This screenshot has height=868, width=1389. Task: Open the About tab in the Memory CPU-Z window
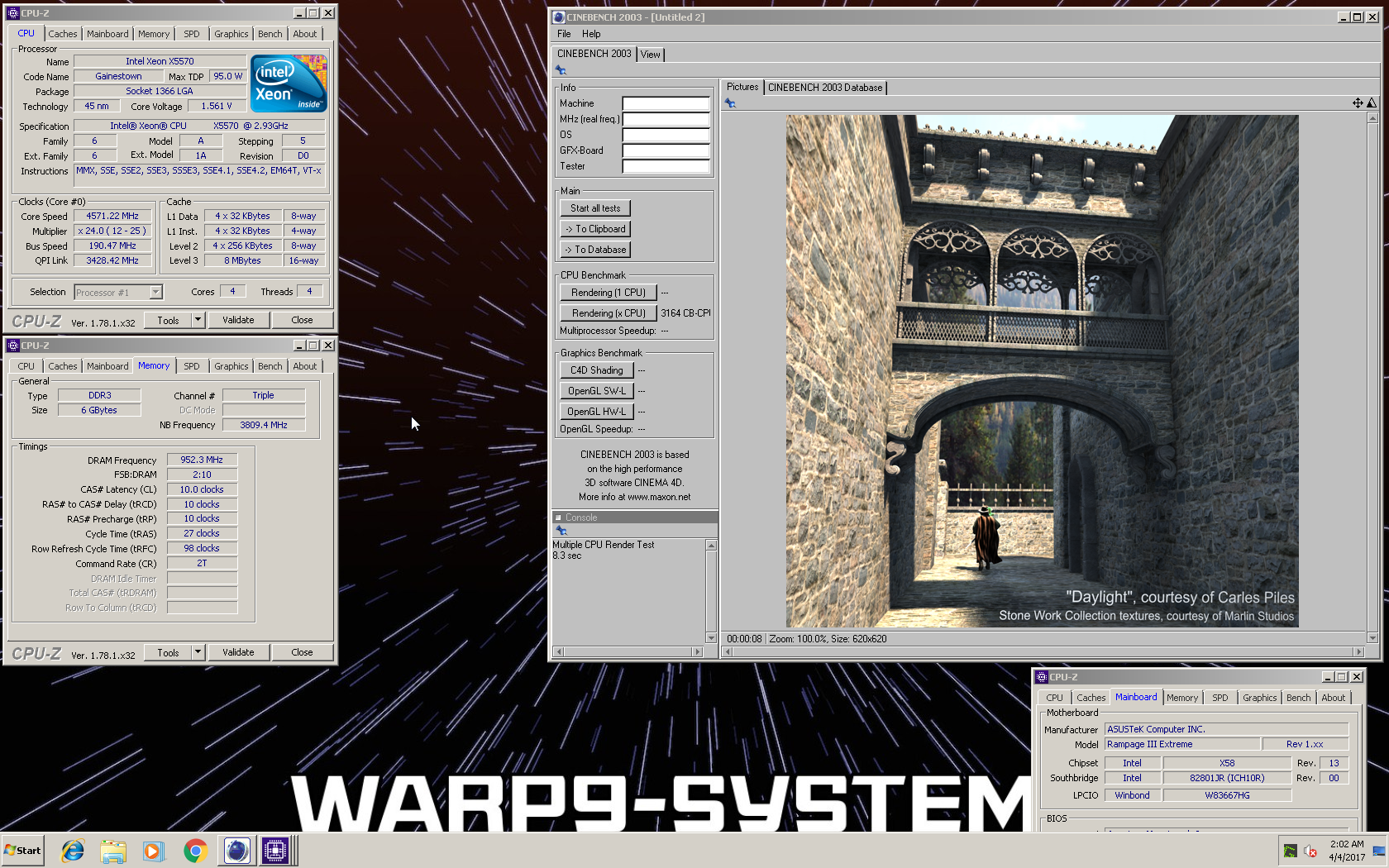click(304, 366)
